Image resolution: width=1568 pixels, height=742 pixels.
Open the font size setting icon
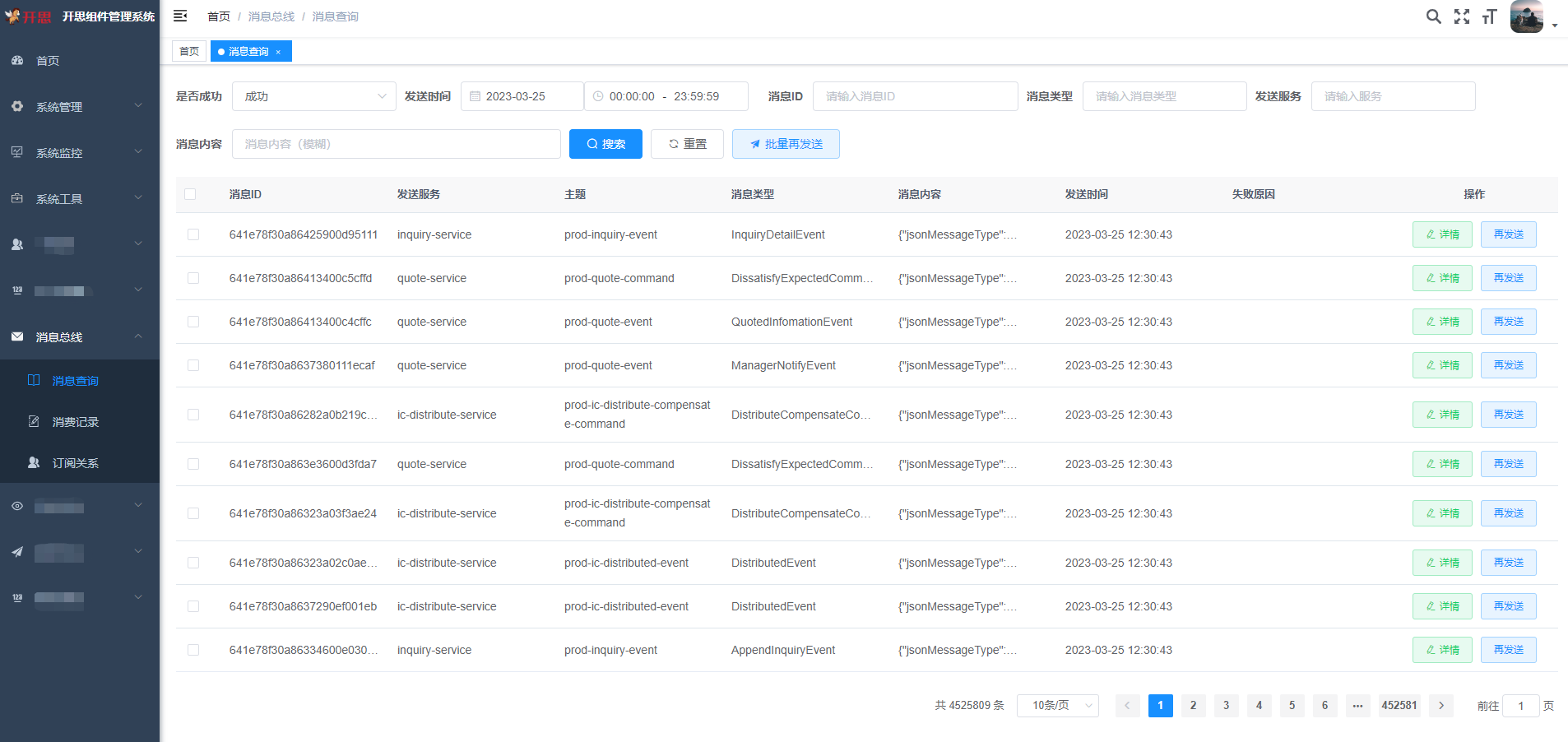1489,16
